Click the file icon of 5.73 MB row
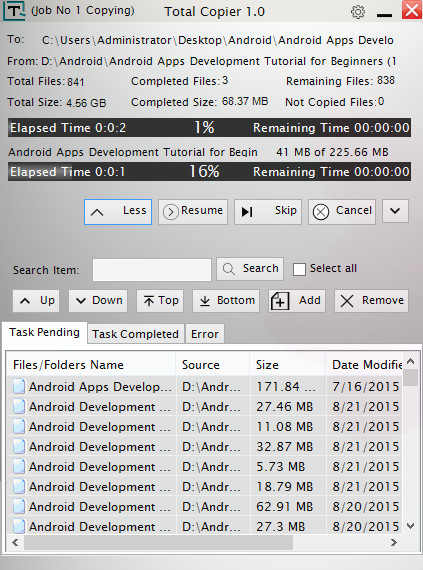 (19, 466)
